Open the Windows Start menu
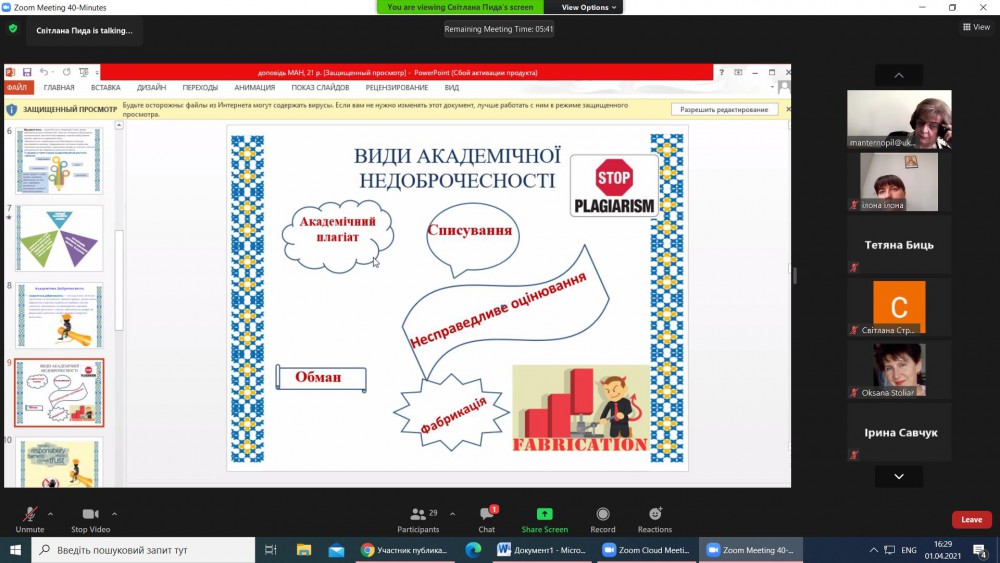1000x563 pixels. click(15, 550)
